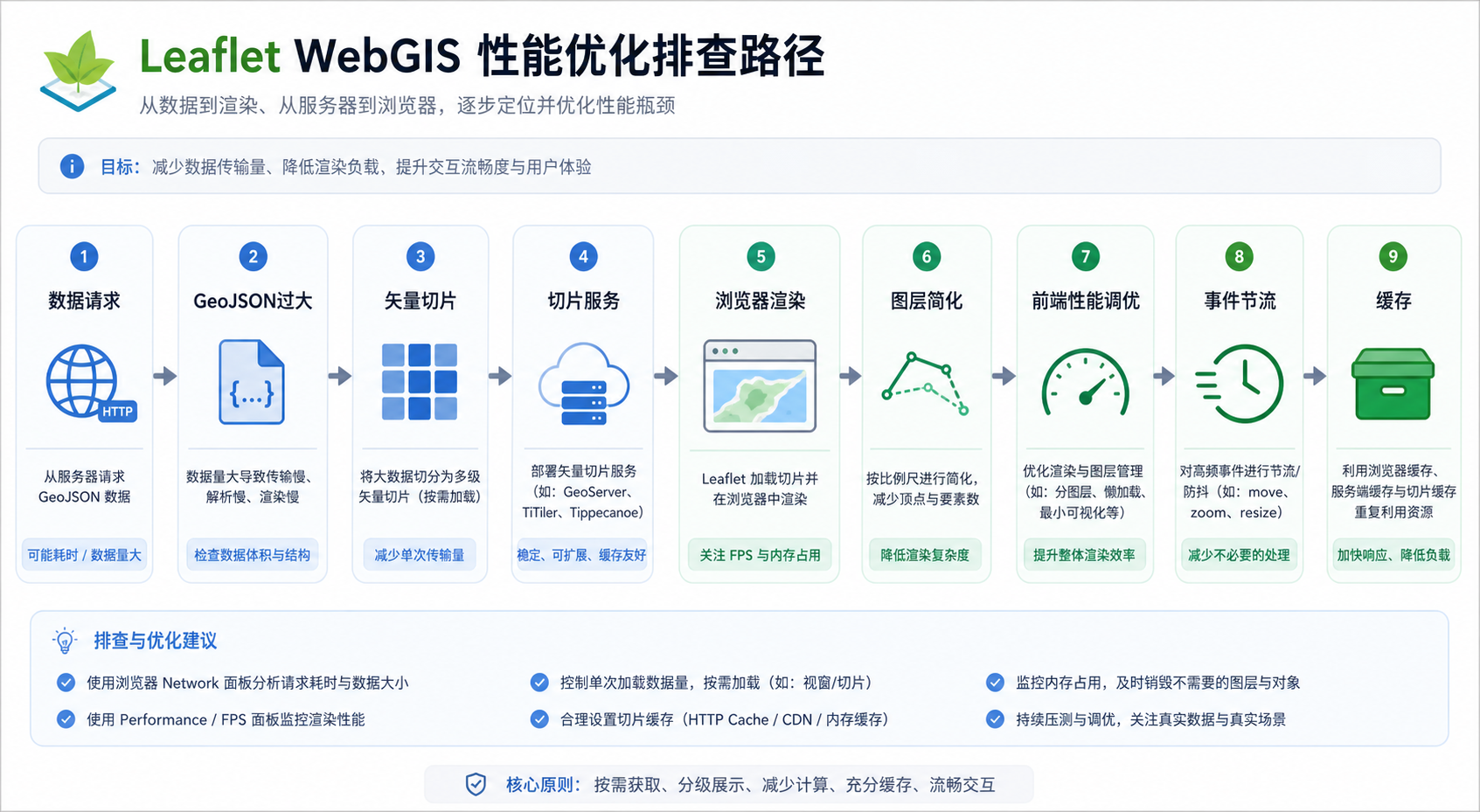Click 监控内存占用,及时销毁 line
Viewport: 1480px width, 812px height.
point(1158,683)
